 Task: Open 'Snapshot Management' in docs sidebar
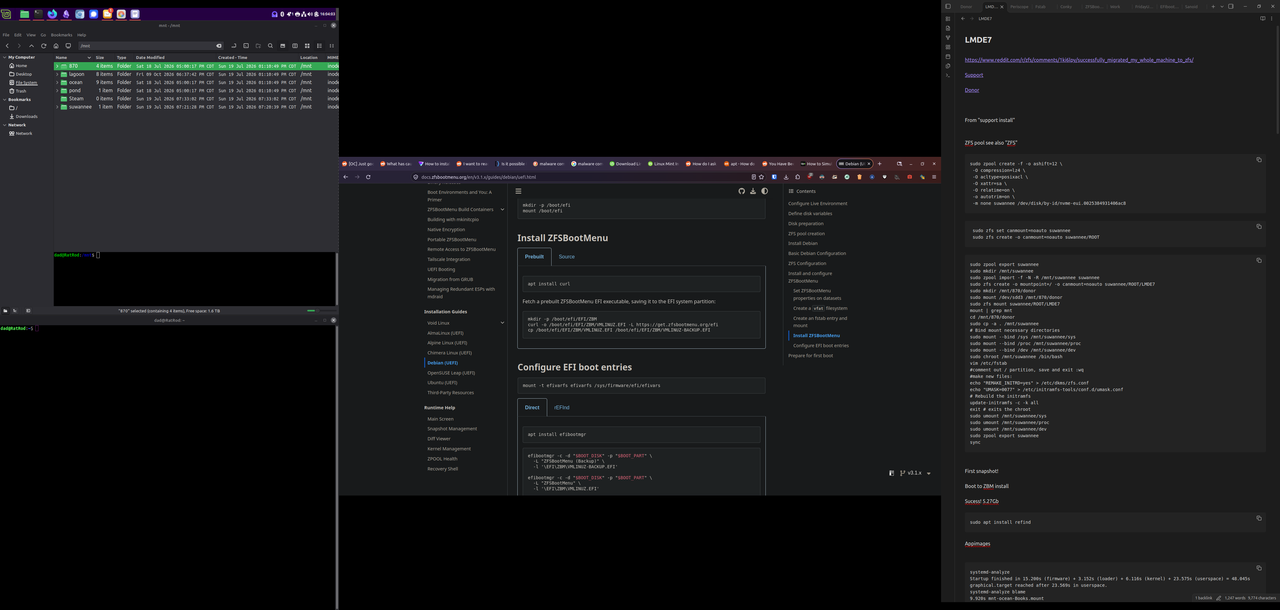click(452, 429)
